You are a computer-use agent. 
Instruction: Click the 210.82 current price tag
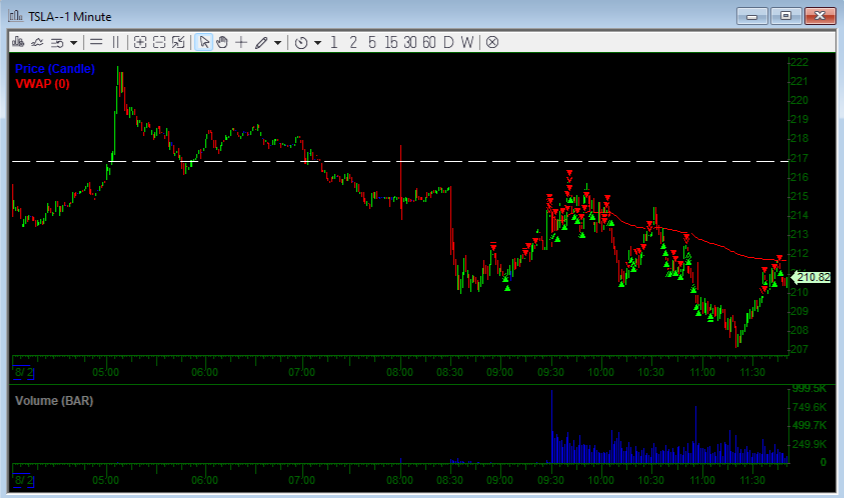pos(811,277)
